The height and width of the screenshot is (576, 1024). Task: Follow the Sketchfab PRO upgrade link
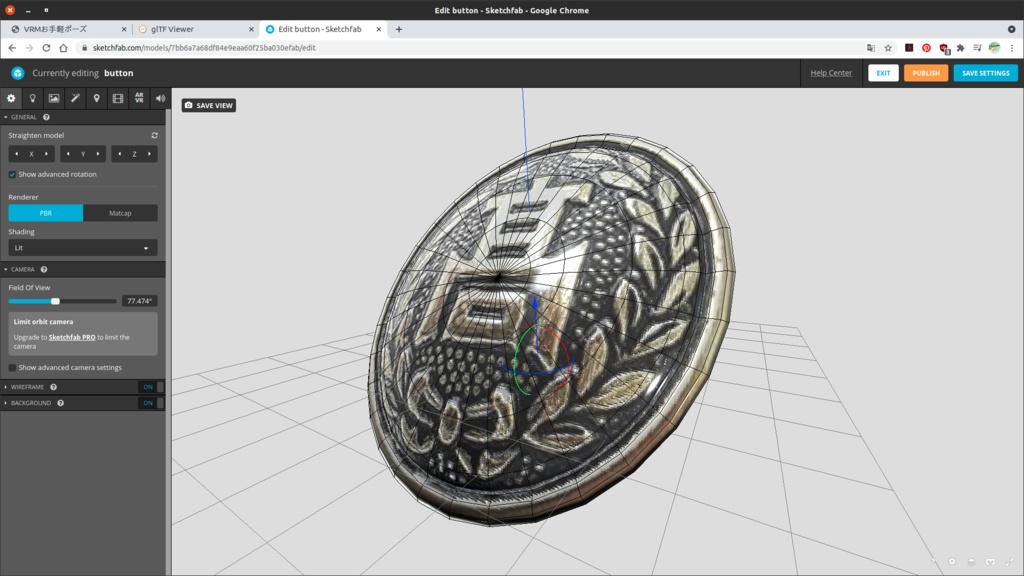pos(72,338)
